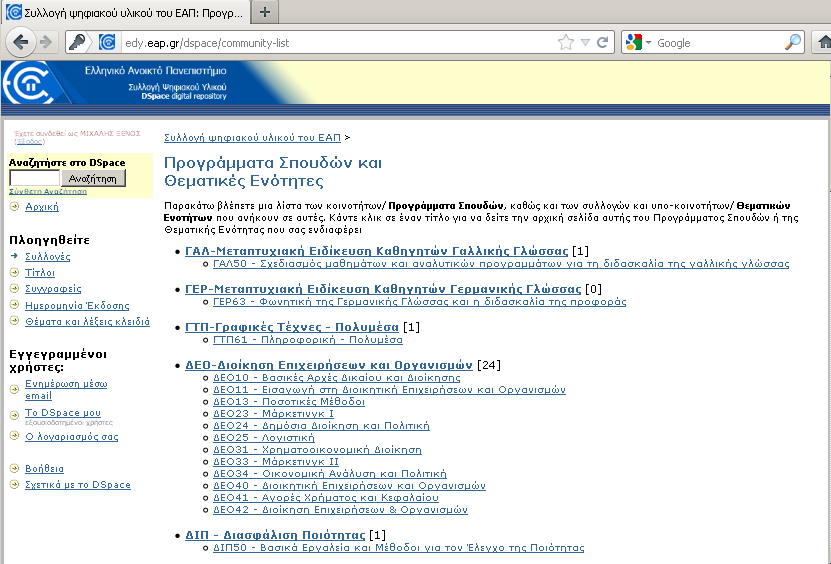Image resolution: width=831 pixels, height=564 pixels.
Task: Click the bullet icon beside Ο λογαριασμός σας
Action: [14, 436]
